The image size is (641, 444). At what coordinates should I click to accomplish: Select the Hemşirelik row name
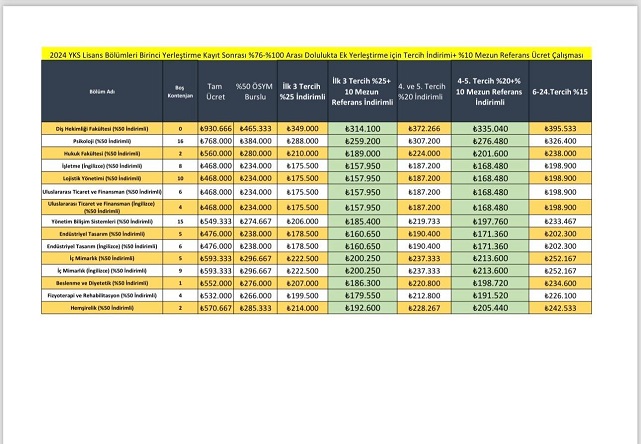(102, 308)
